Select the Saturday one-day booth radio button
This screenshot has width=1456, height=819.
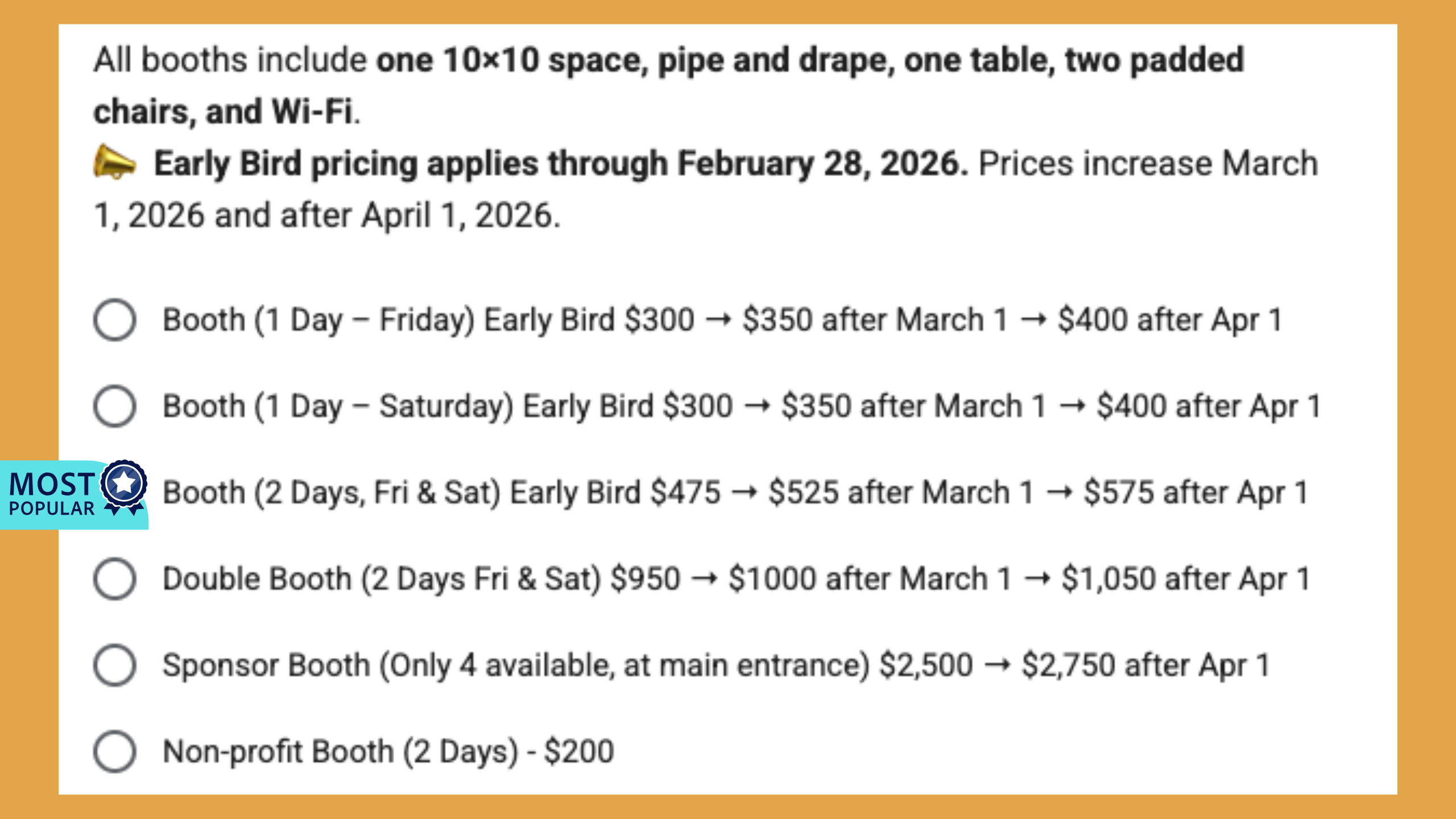click(x=115, y=406)
